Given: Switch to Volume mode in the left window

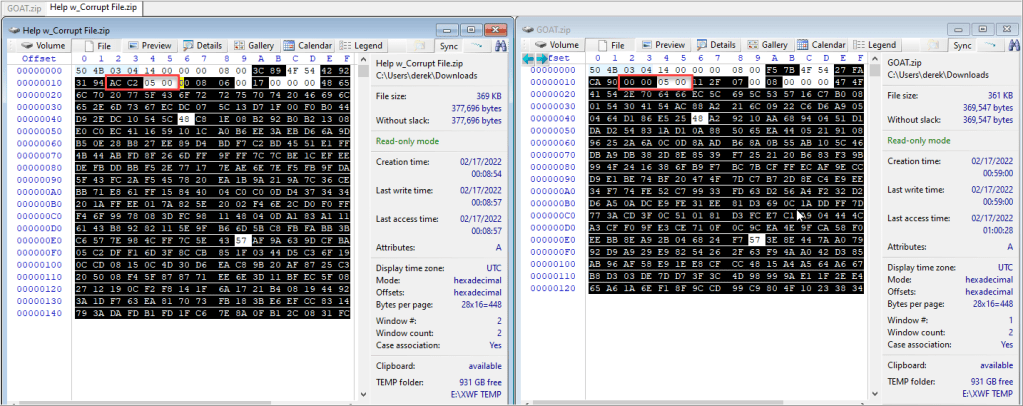Looking at the screenshot, I should click(44, 45).
